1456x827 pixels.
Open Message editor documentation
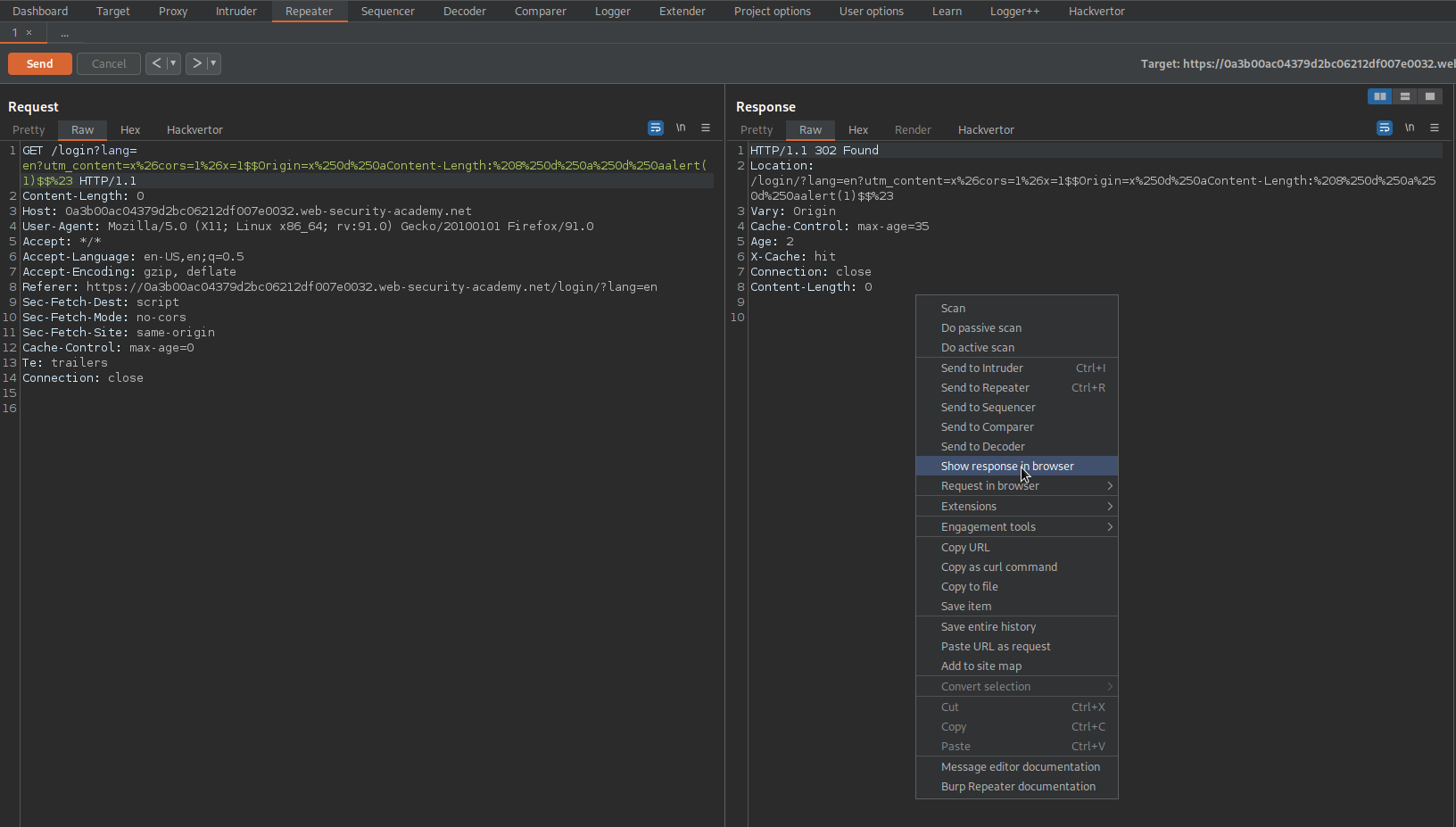[1017, 767]
